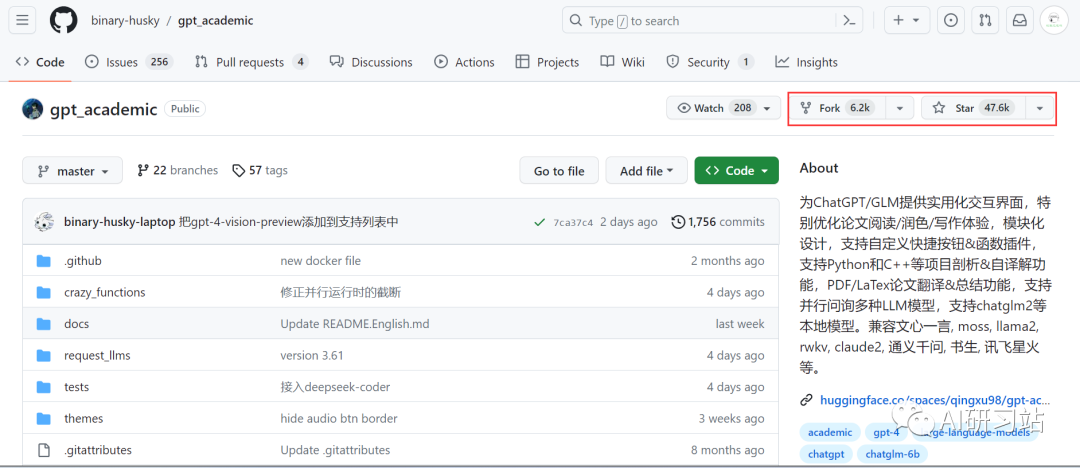Click the tests folder icon
Viewport: 1080px width, 468px height.
point(44,387)
